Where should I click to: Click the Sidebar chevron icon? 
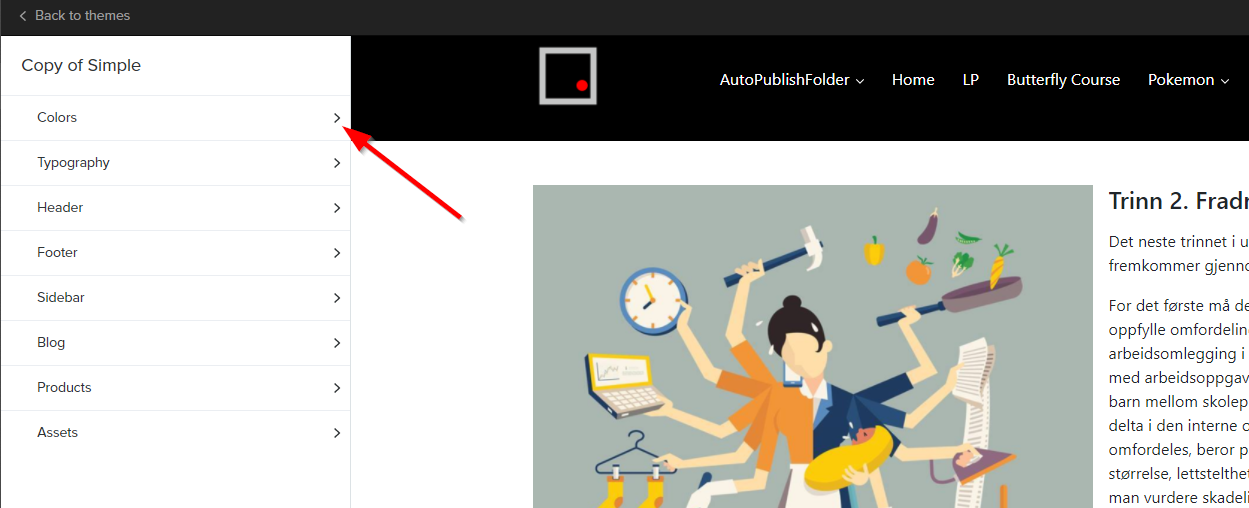[337, 298]
